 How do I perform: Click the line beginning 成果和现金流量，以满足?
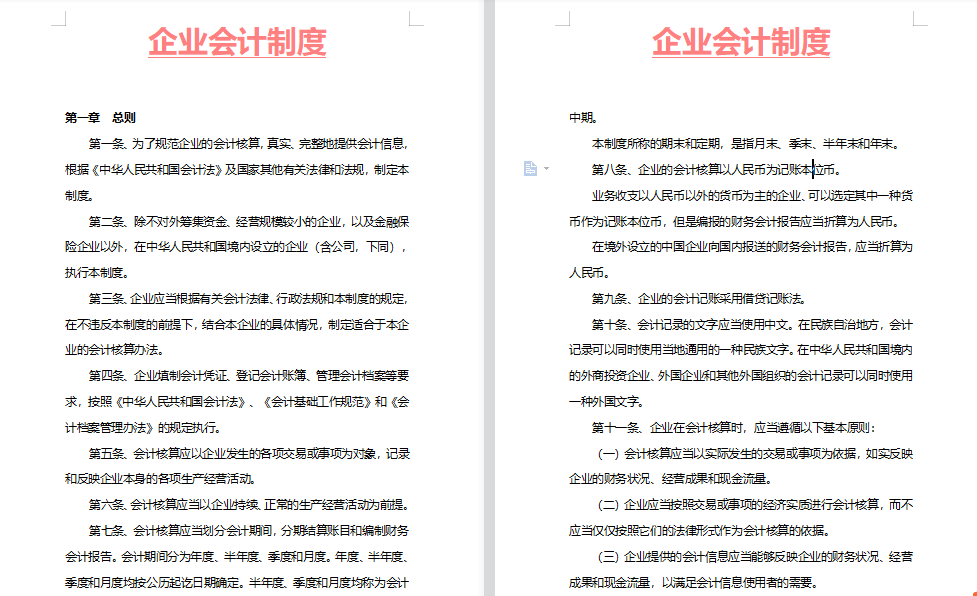click(693, 583)
